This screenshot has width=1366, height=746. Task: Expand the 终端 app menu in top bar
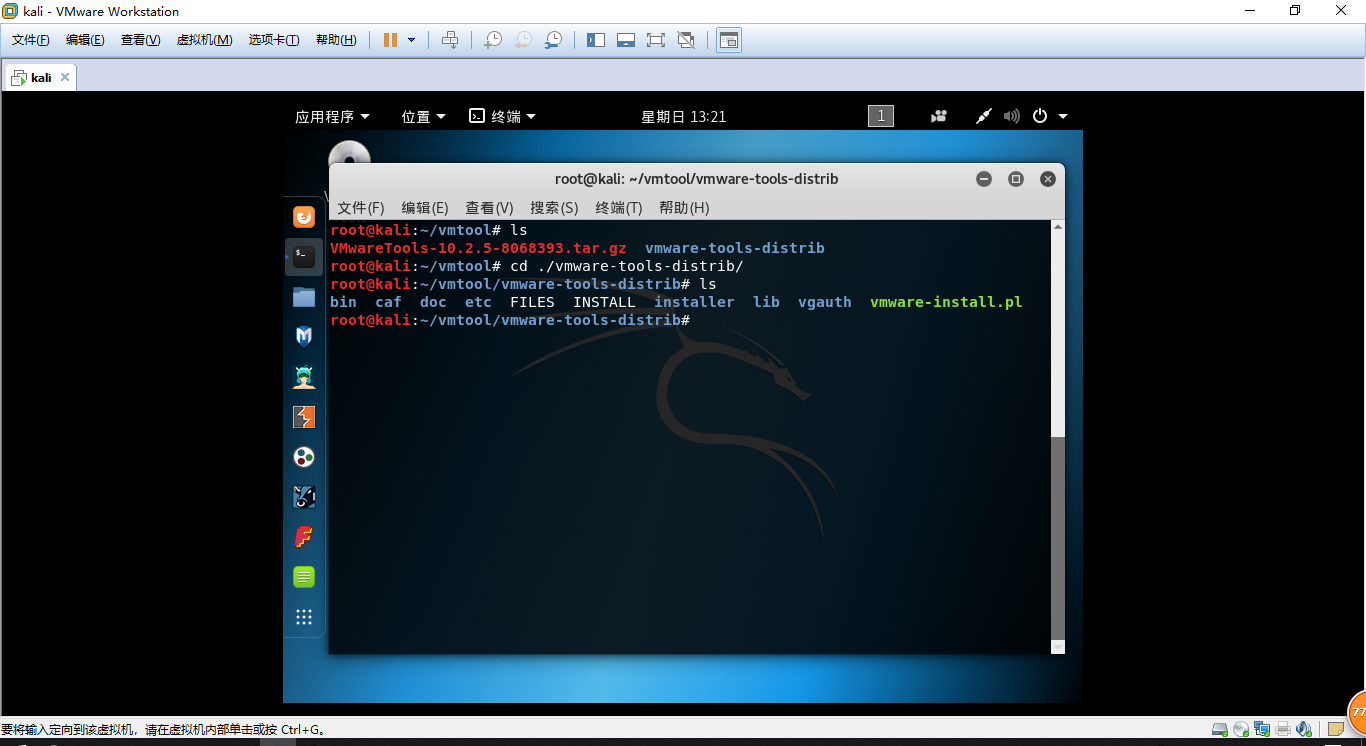point(503,117)
